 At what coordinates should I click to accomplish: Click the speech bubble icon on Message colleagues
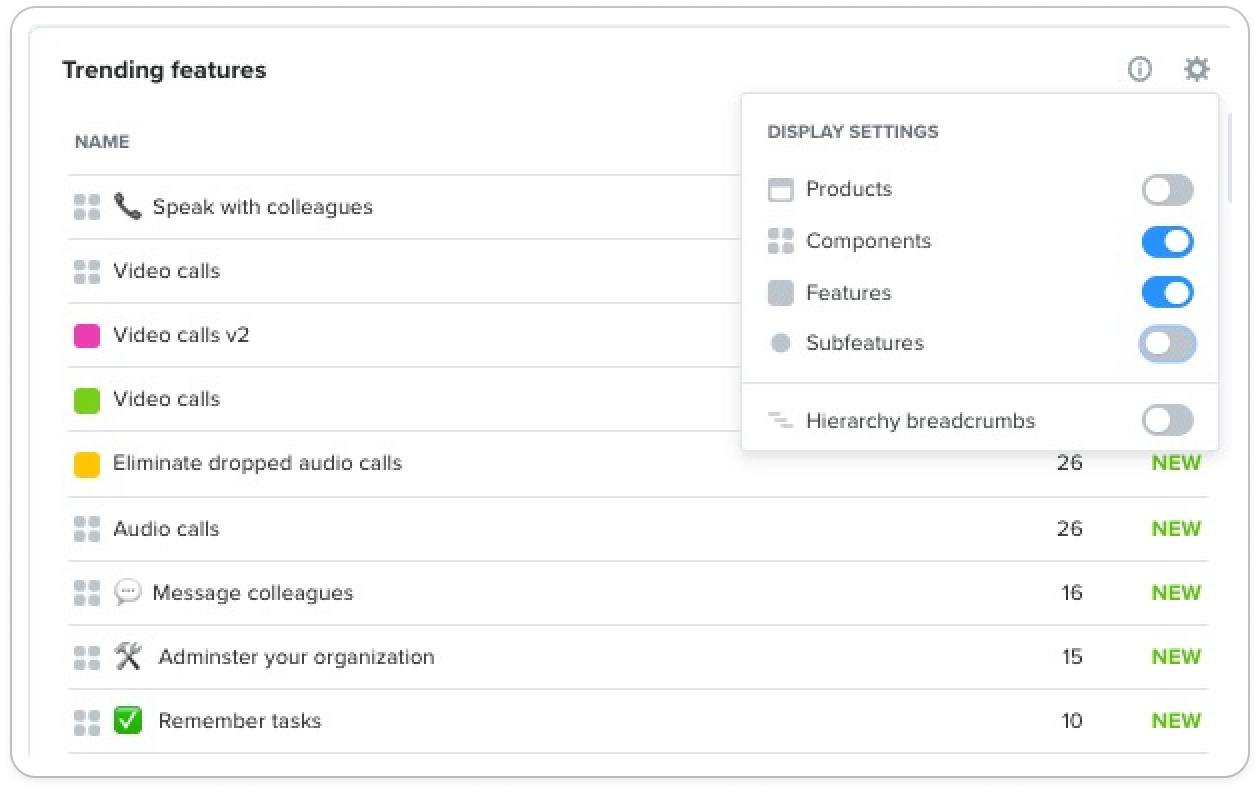point(127,592)
